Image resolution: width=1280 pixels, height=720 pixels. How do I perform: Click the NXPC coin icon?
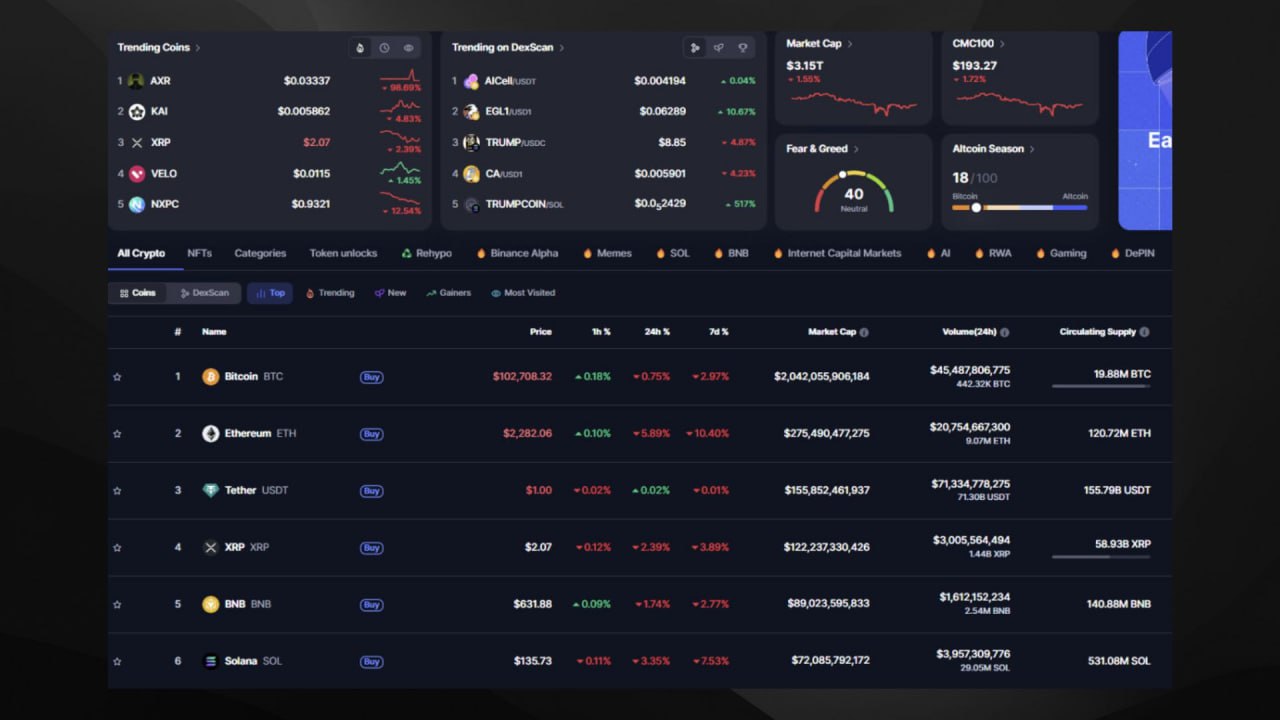pos(136,205)
